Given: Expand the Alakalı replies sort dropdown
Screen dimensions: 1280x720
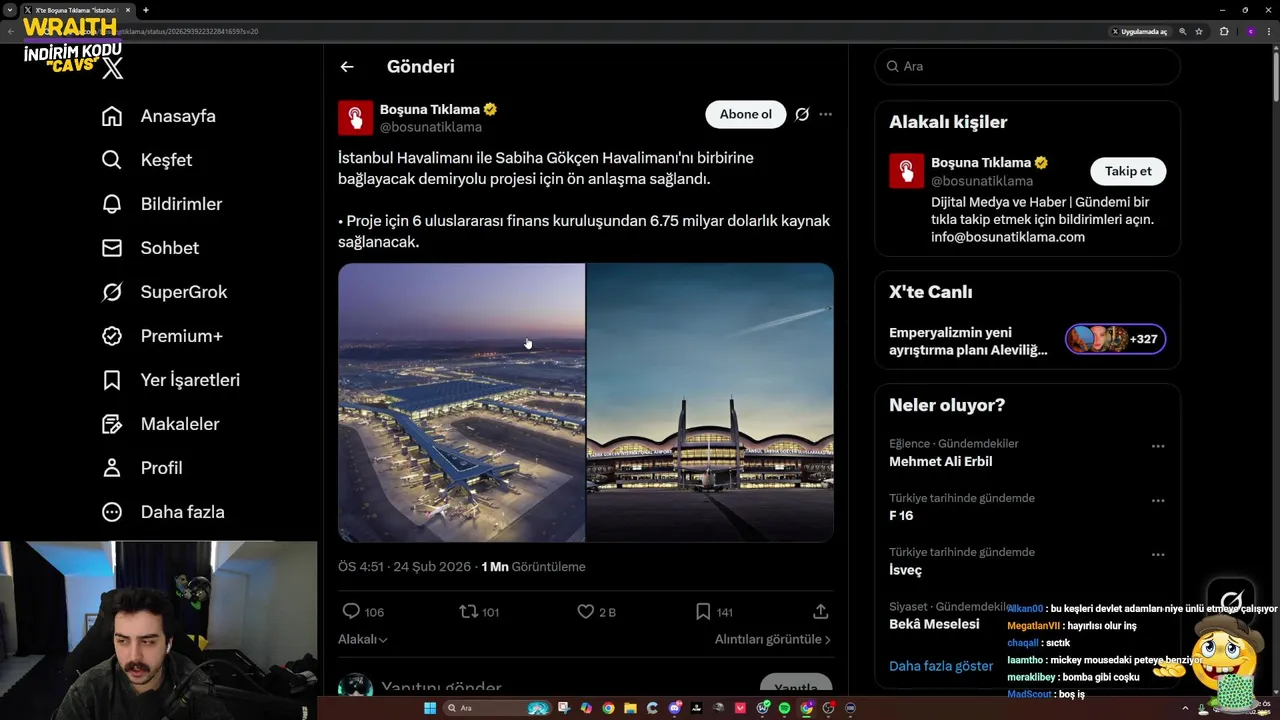Looking at the screenshot, I should (x=363, y=639).
